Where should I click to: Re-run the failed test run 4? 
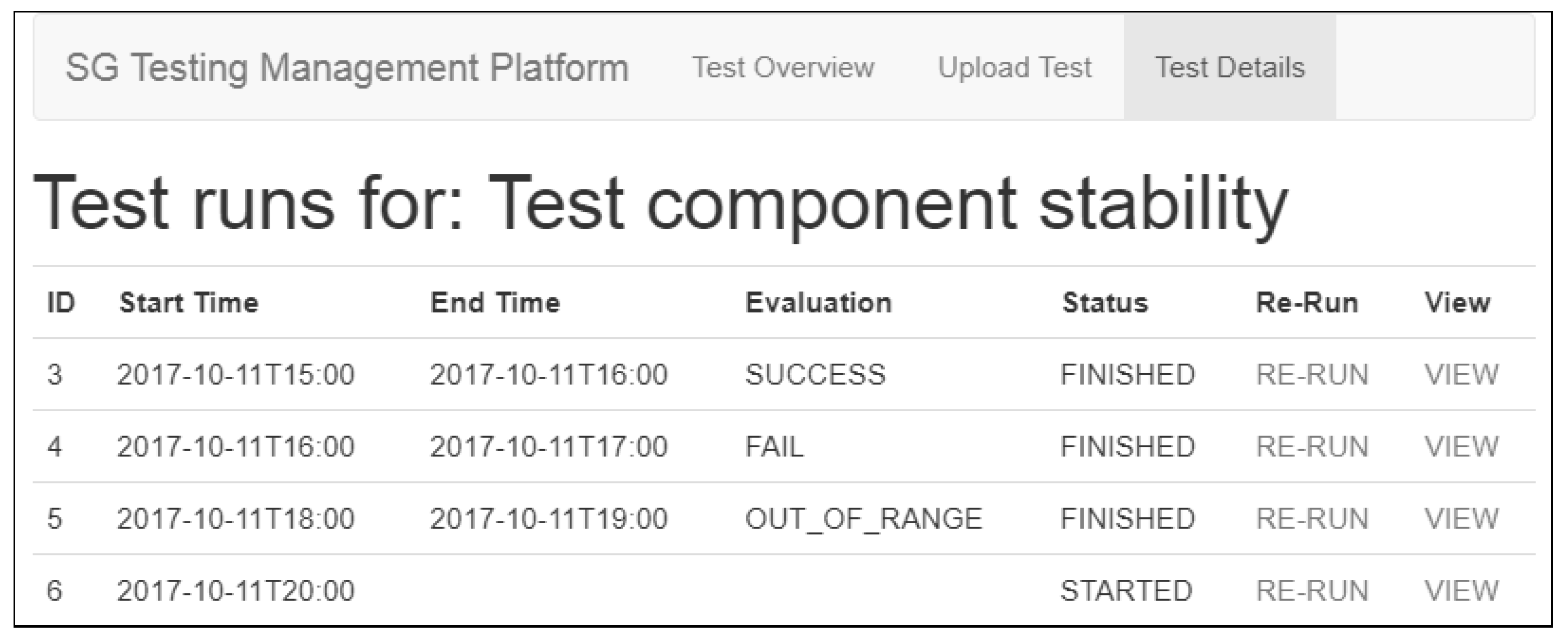tap(1312, 447)
